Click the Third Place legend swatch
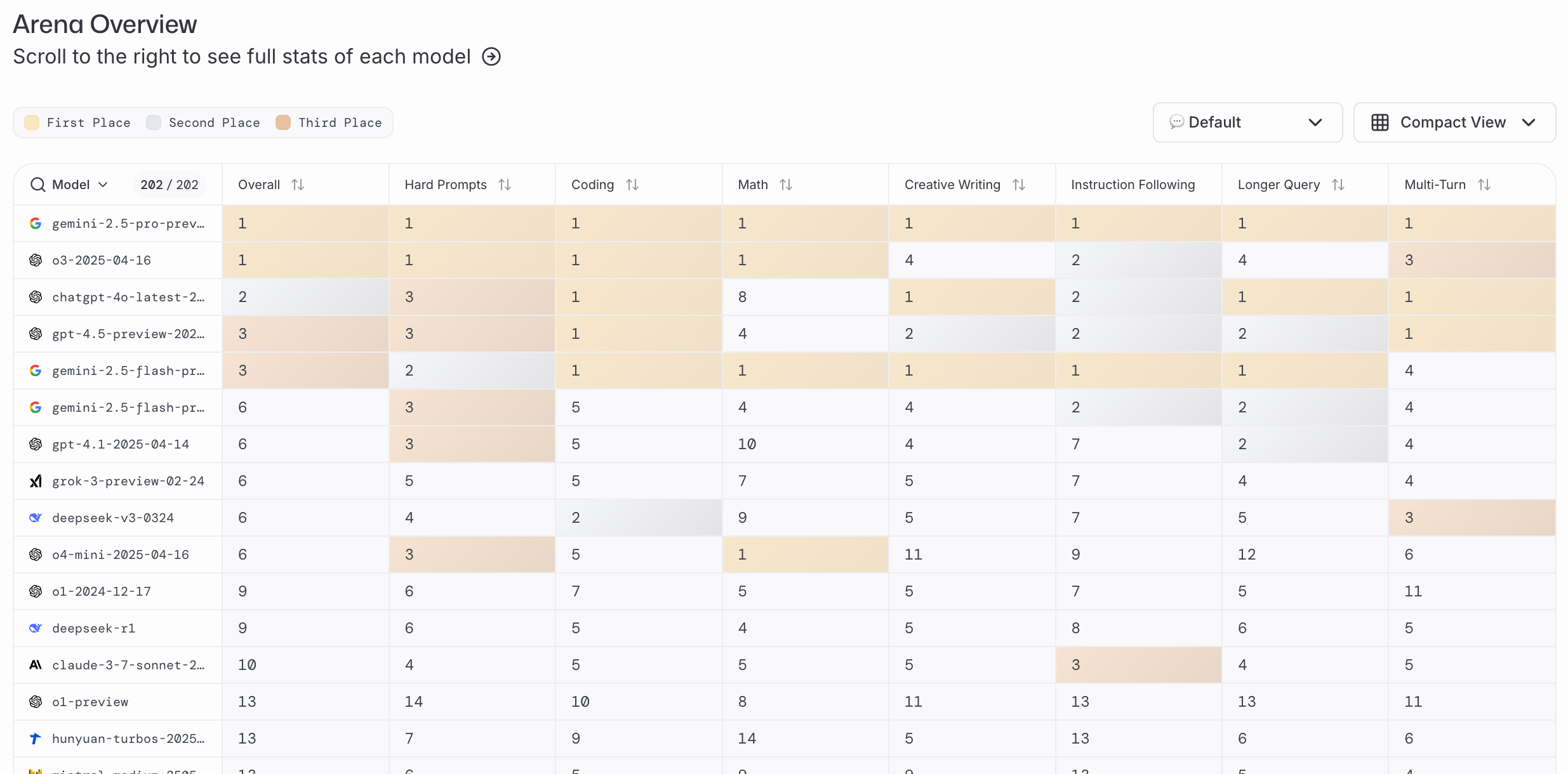Image resolution: width=1568 pixels, height=774 pixels. point(283,122)
